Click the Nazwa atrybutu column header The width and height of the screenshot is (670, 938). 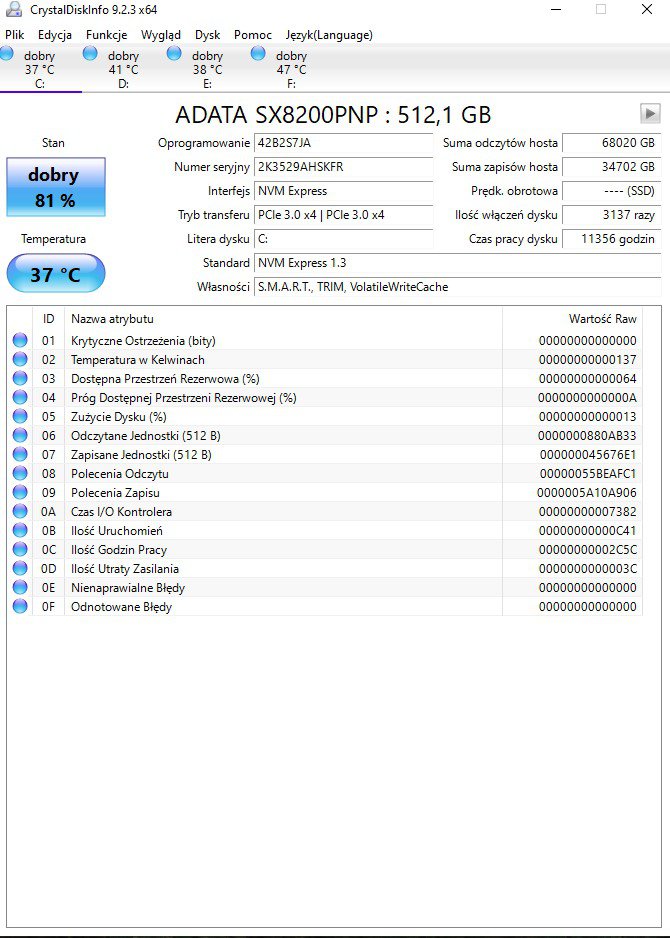284,319
